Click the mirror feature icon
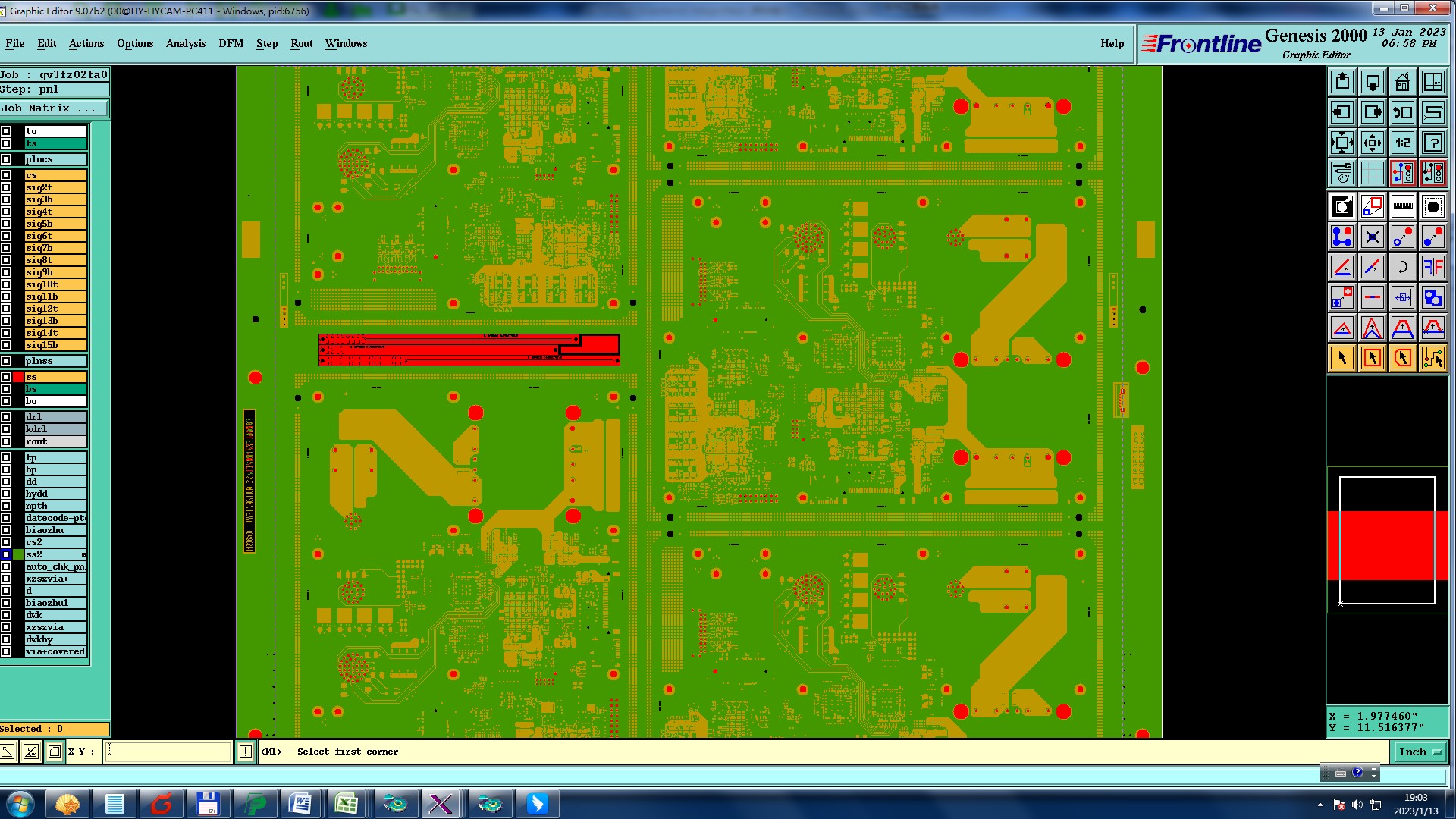 [x=1432, y=267]
